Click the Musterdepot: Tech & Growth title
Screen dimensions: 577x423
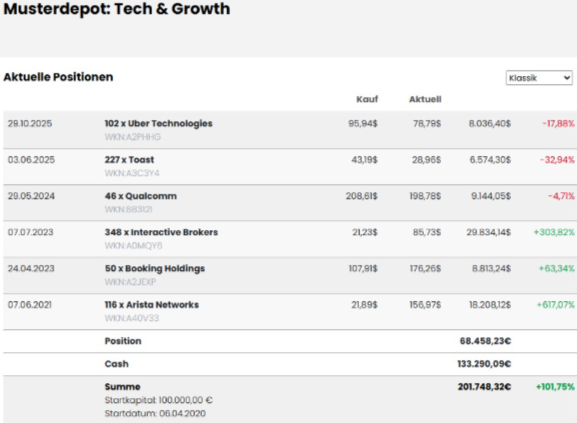click(x=117, y=9)
